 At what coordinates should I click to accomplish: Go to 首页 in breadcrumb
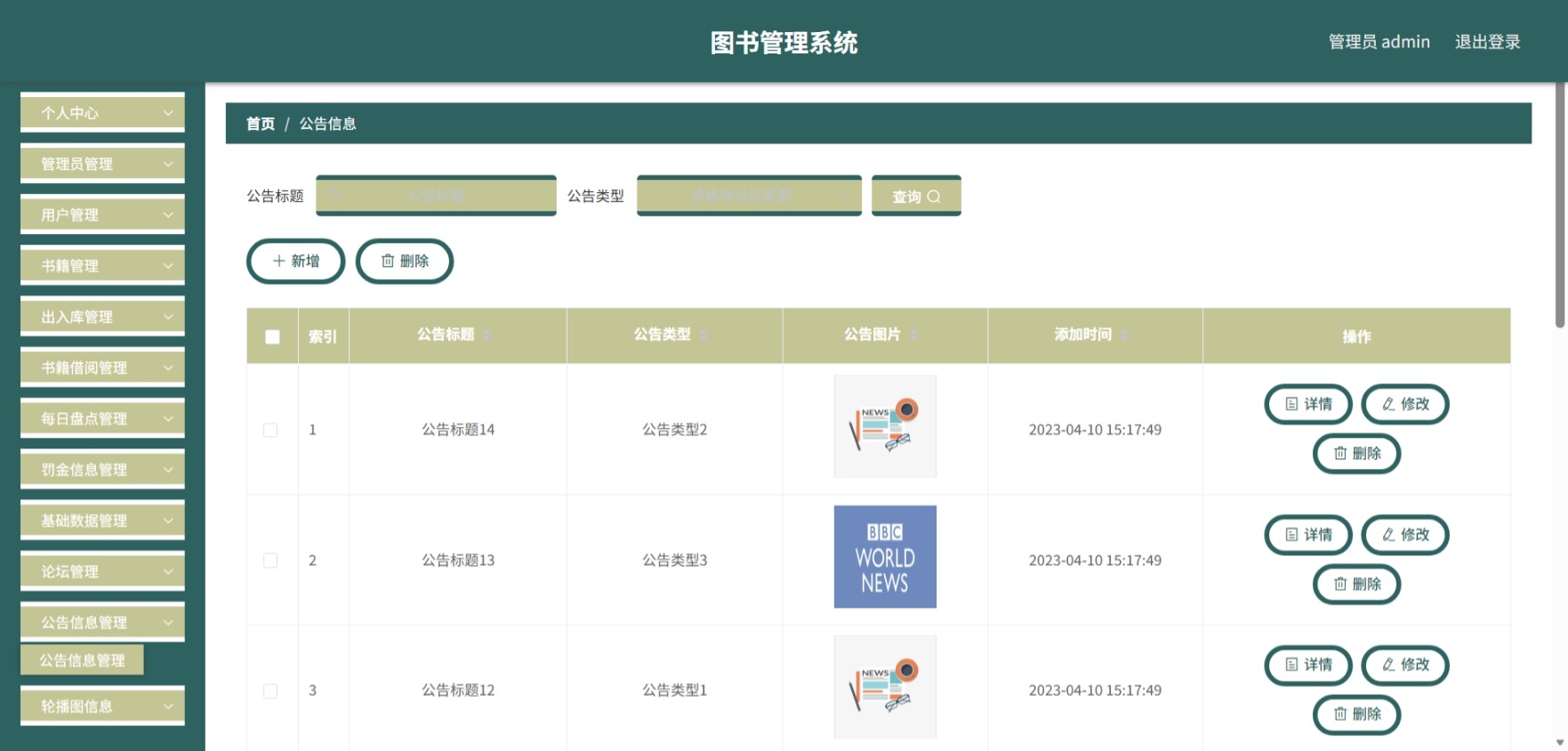(x=261, y=124)
